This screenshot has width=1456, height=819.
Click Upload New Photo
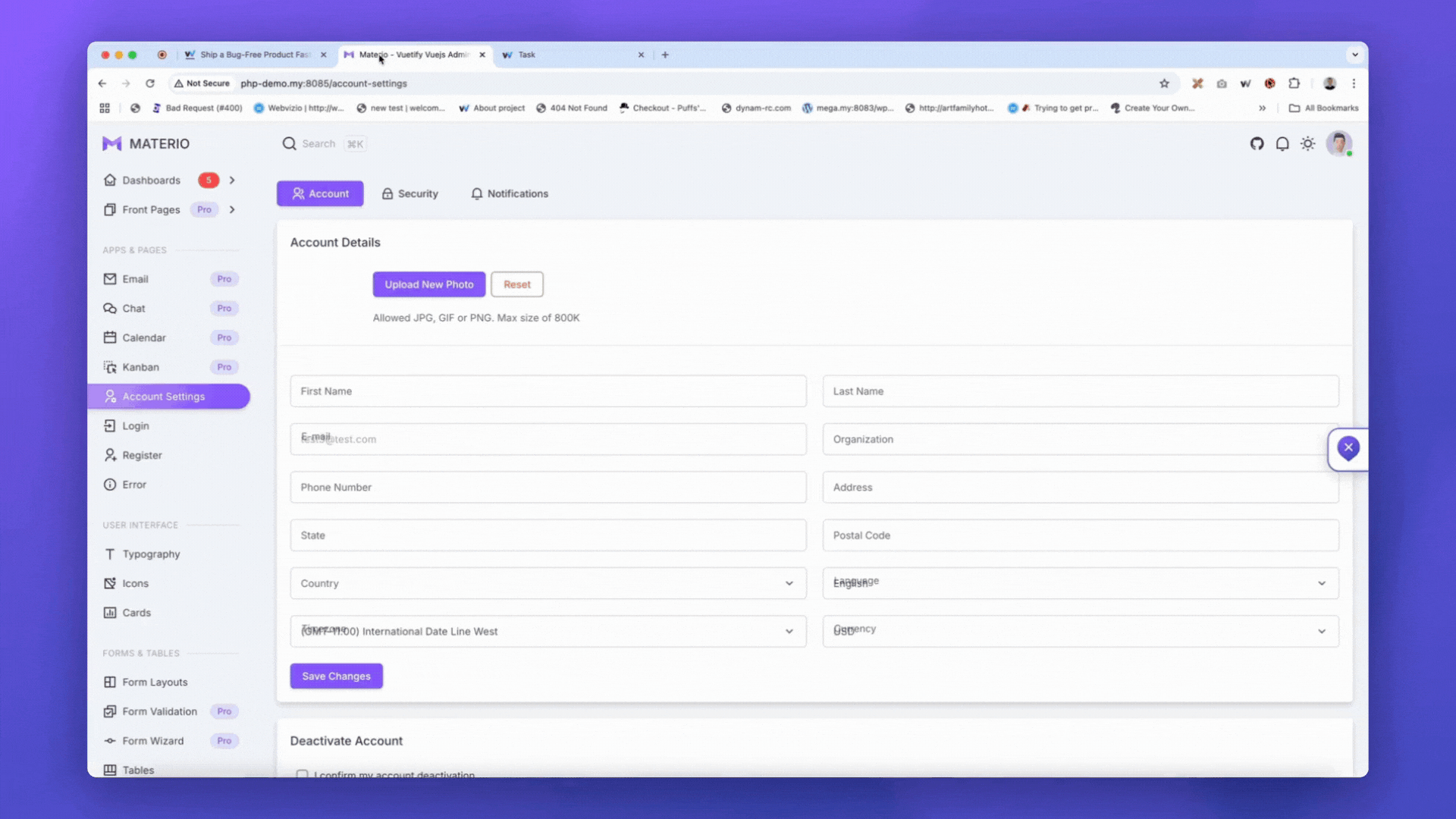pos(429,284)
